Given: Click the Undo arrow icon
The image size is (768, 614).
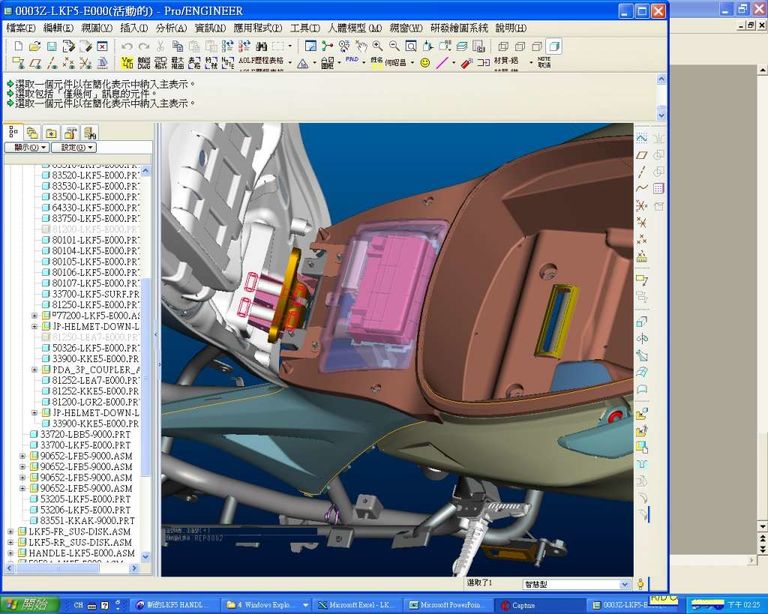Looking at the screenshot, I should pyautogui.click(x=127, y=46).
